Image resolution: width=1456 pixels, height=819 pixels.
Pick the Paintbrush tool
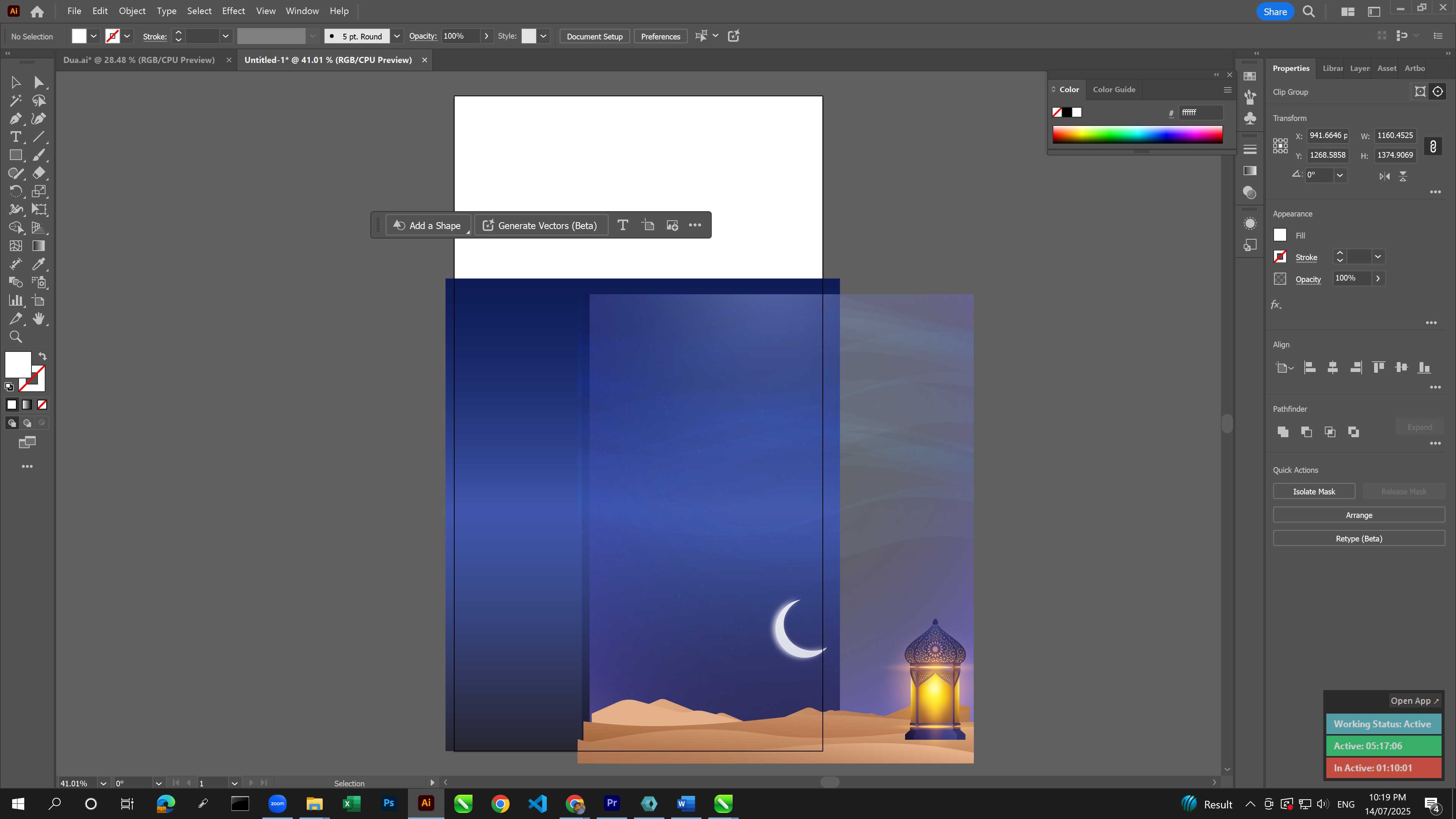pyautogui.click(x=38, y=155)
